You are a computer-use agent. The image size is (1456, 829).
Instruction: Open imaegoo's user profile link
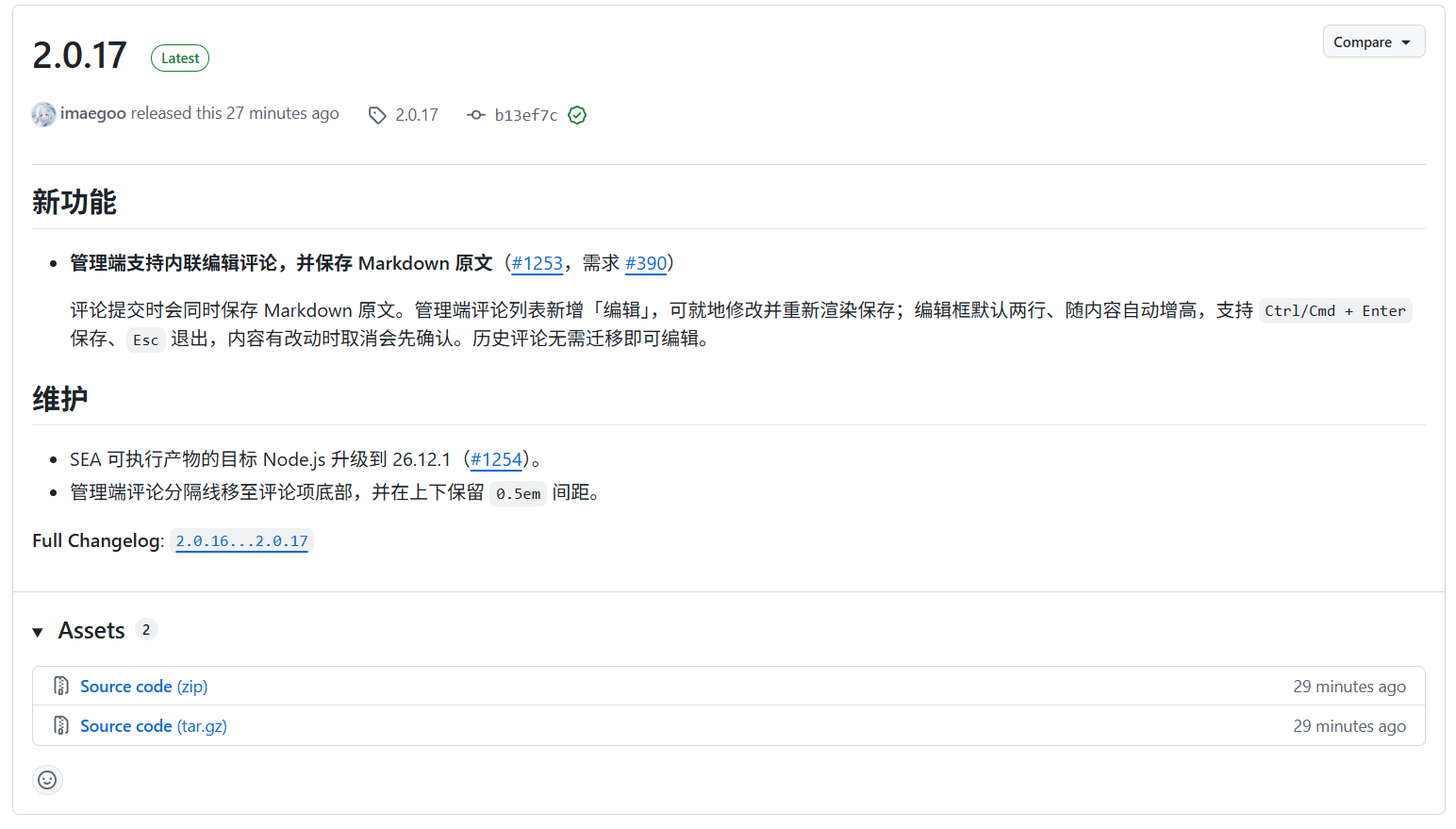click(x=93, y=113)
